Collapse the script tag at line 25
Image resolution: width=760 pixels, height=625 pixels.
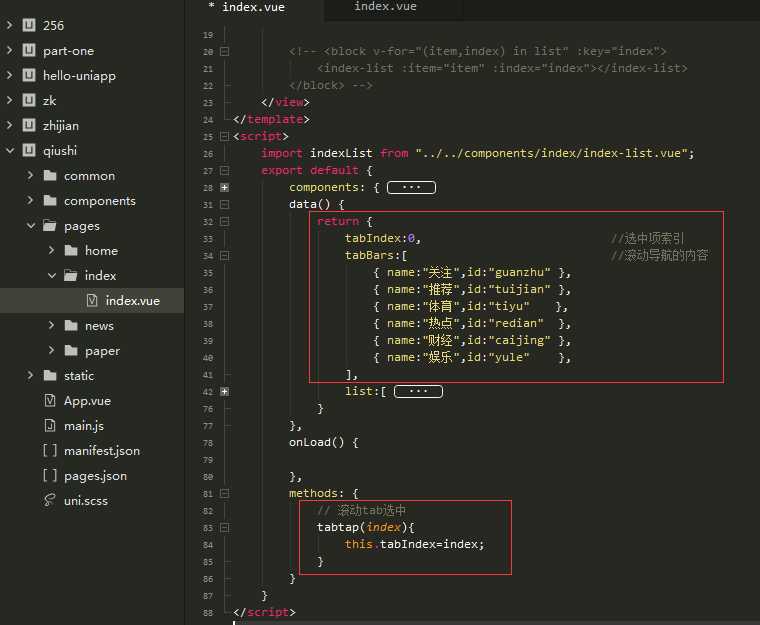224,137
